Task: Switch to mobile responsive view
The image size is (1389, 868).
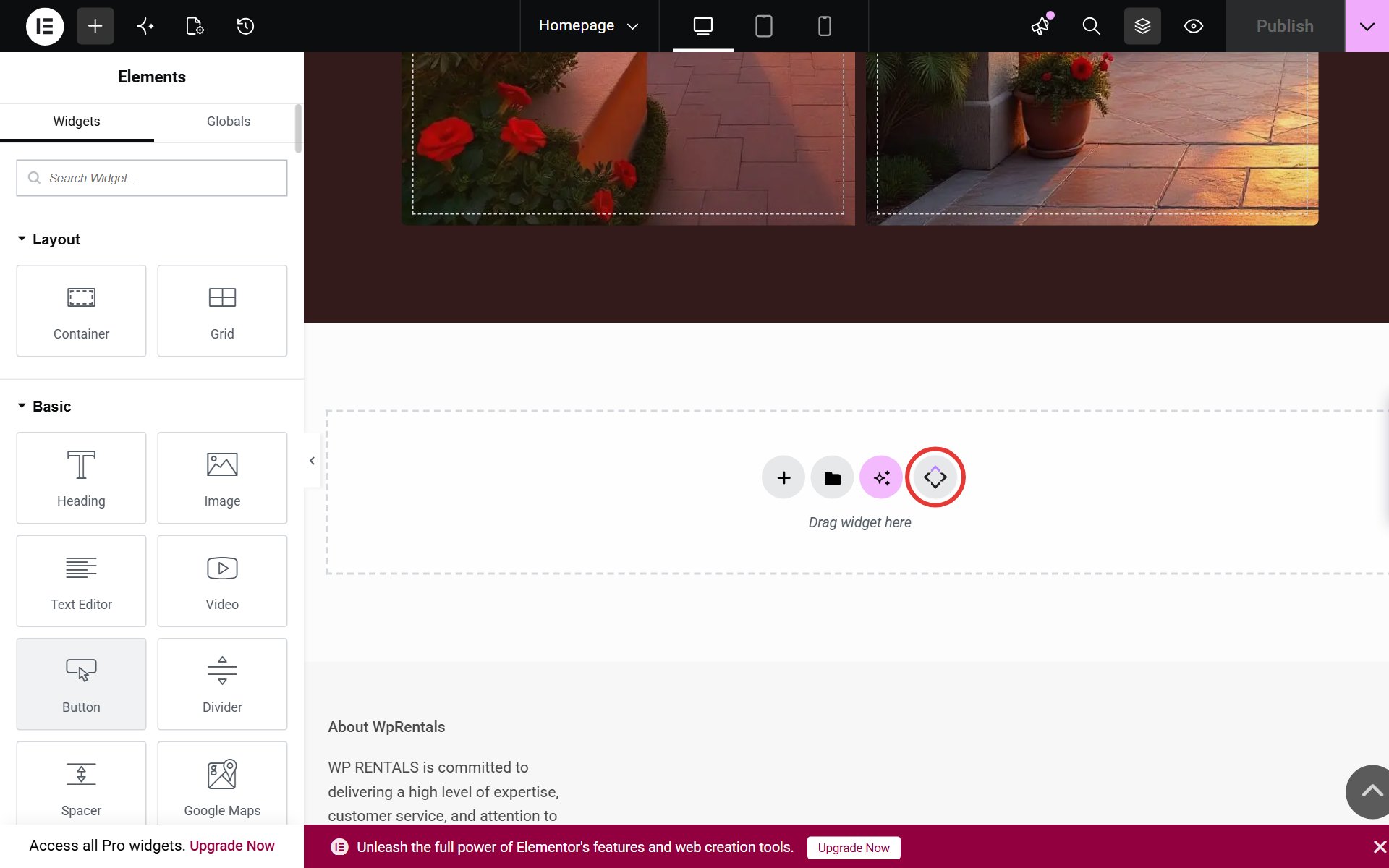Action: [x=825, y=26]
